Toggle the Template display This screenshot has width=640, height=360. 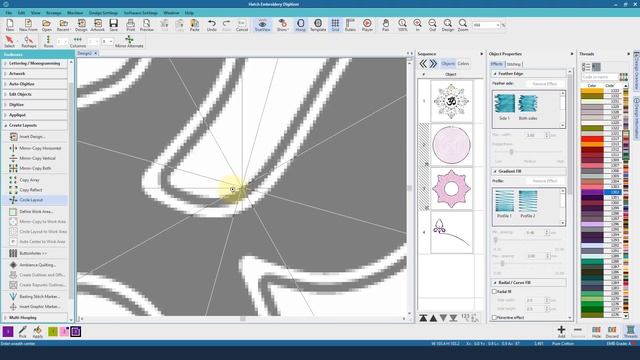pos(318,25)
